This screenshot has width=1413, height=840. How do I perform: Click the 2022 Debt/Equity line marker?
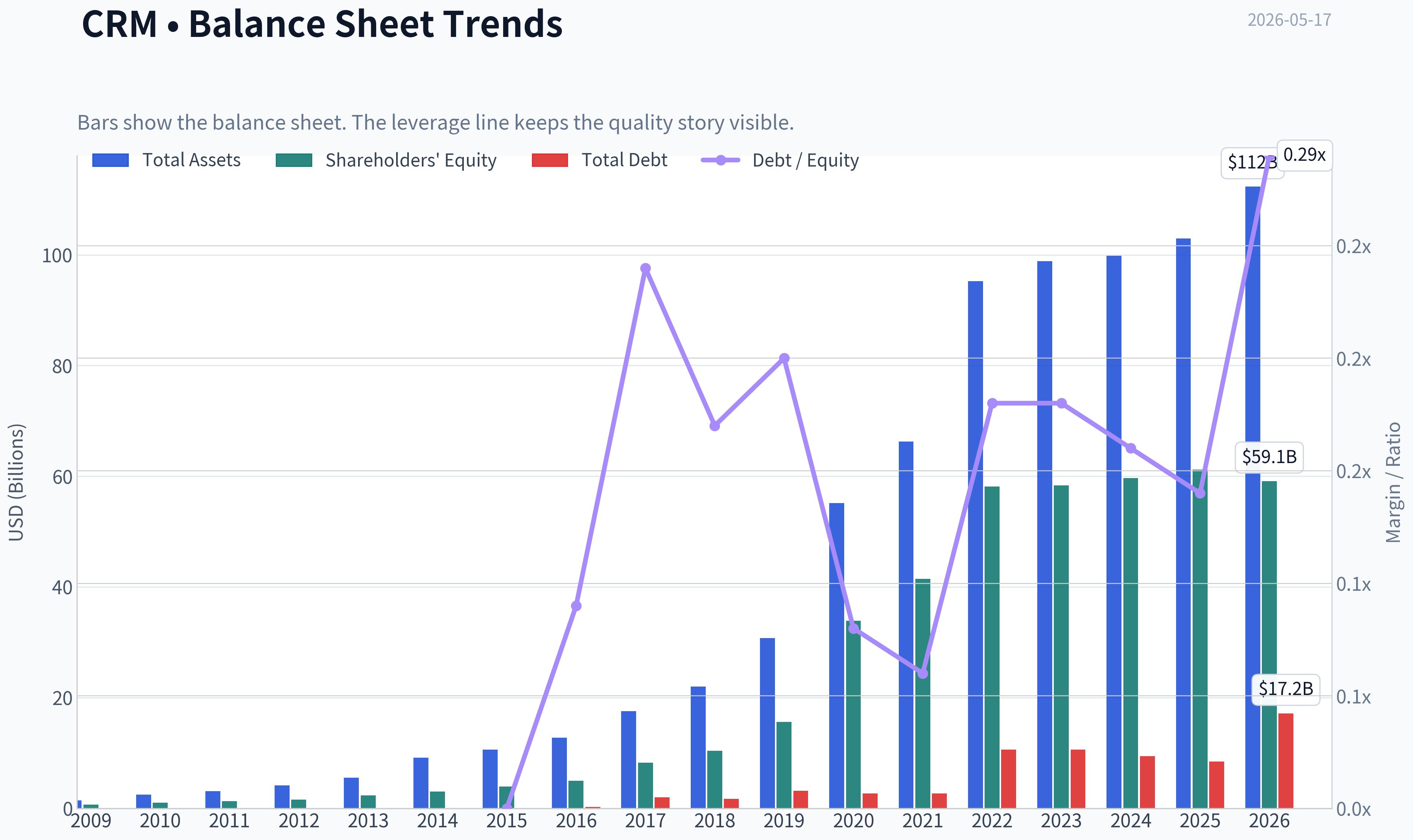[992, 403]
